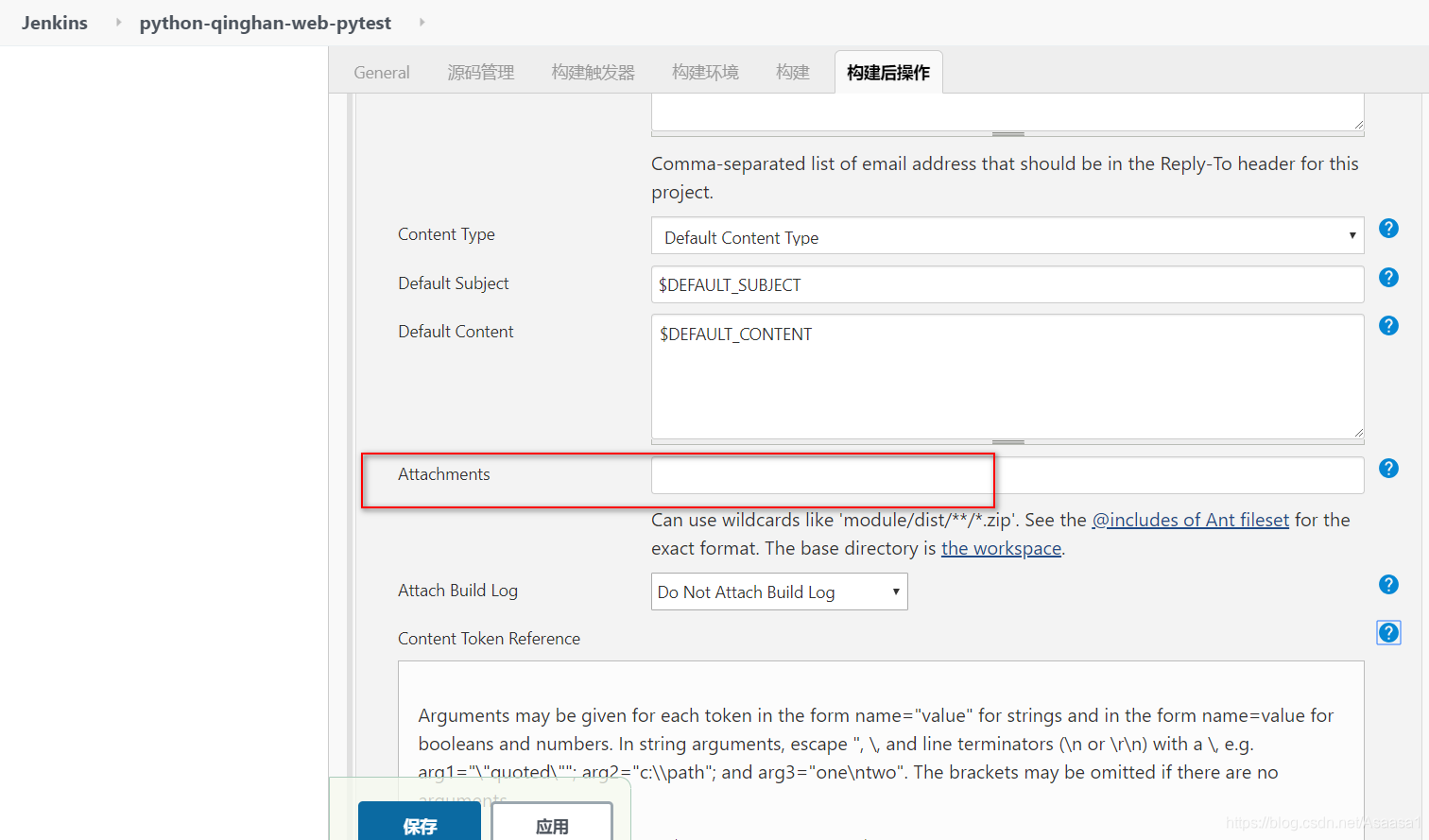Go to Jenkins home breadcrumb

[x=55, y=23]
